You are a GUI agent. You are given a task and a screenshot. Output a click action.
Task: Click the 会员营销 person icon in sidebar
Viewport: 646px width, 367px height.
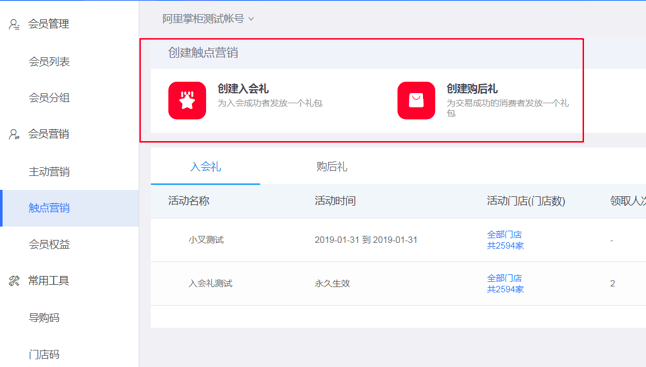tap(14, 134)
